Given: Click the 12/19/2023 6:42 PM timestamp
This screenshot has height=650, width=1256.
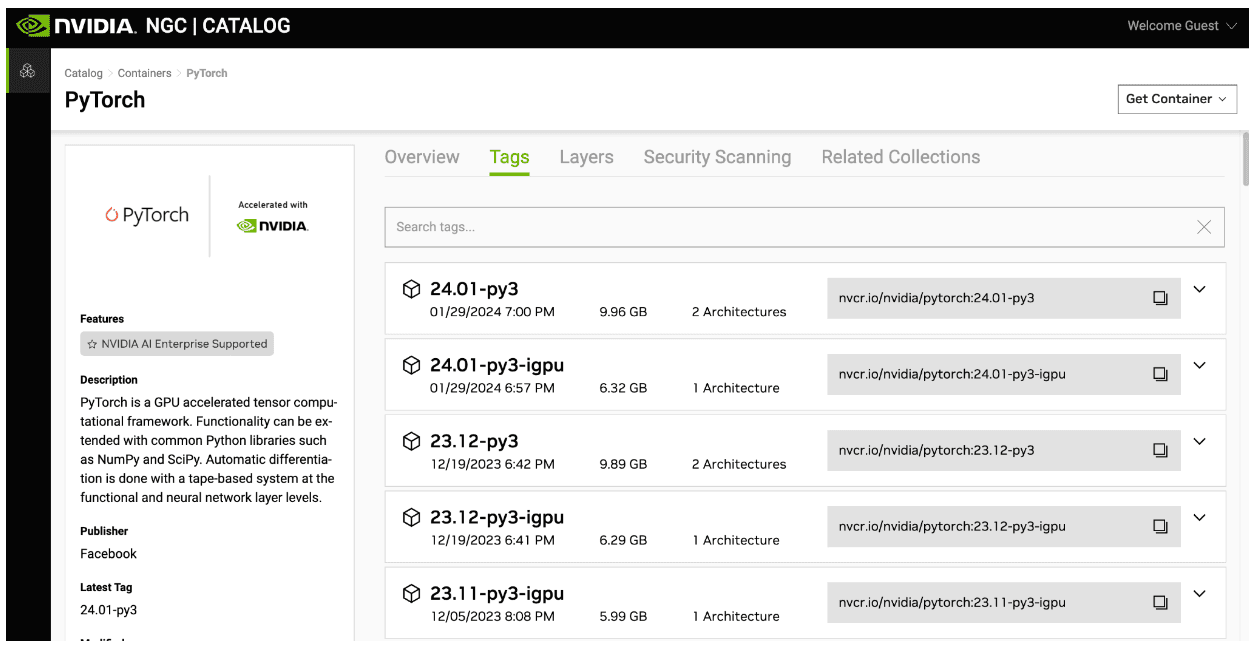Looking at the screenshot, I should point(492,464).
